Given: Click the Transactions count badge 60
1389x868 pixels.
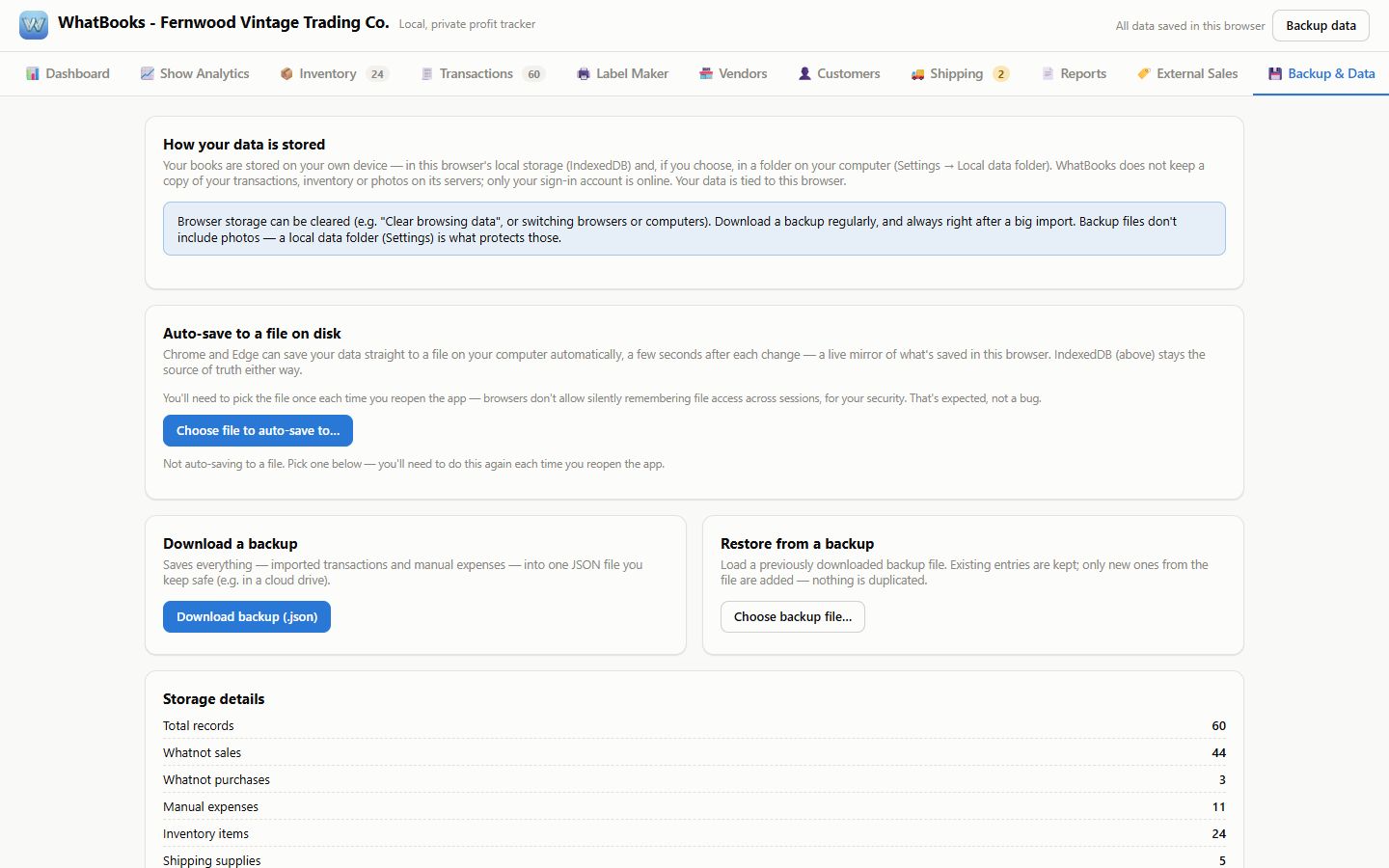Looking at the screenshot, I should coord(533,73).
